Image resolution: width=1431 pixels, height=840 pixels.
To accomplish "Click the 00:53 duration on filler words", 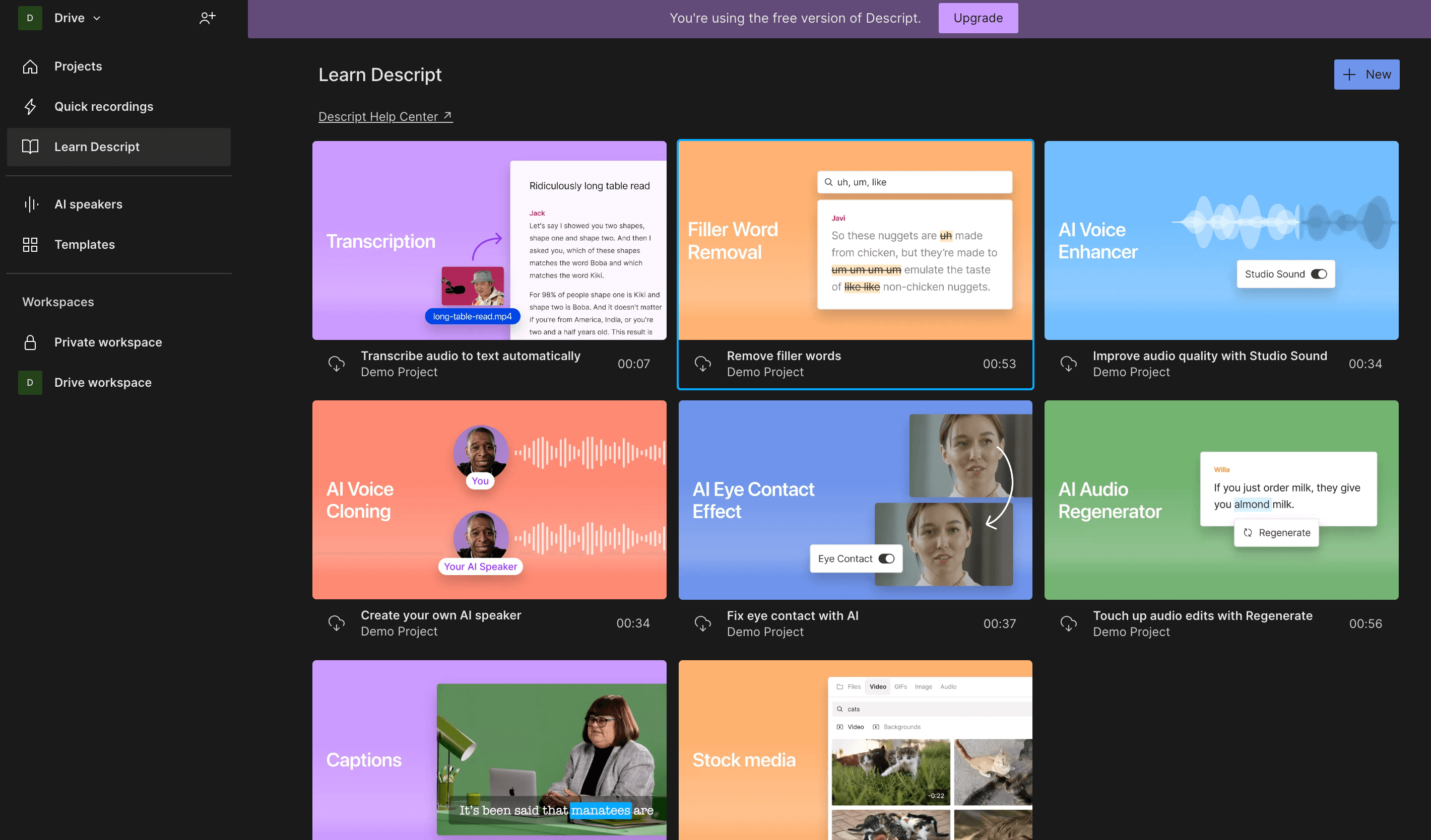I will (999, 364).
